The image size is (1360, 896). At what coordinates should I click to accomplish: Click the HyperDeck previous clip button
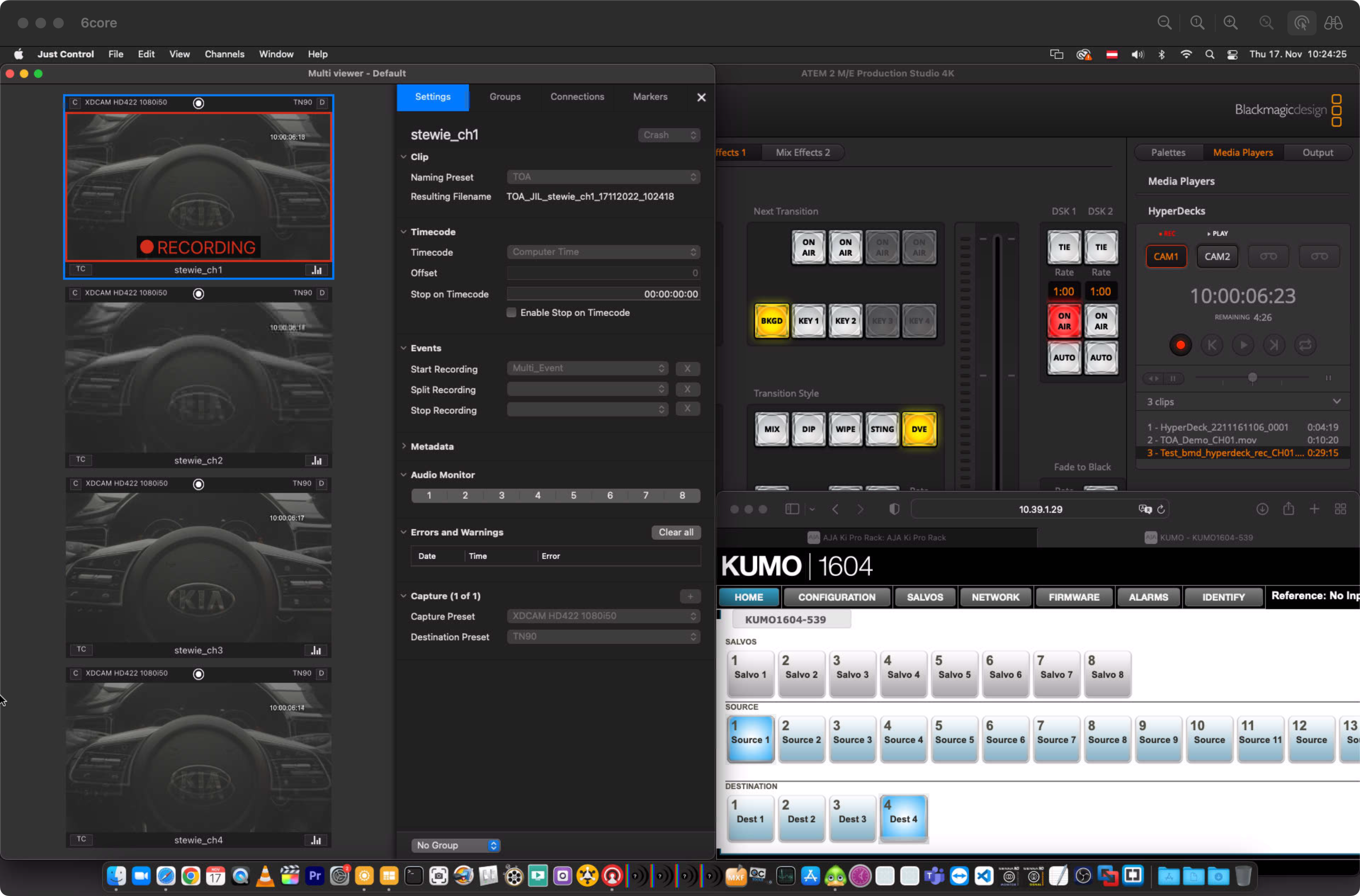click(x=1211, y=345)
